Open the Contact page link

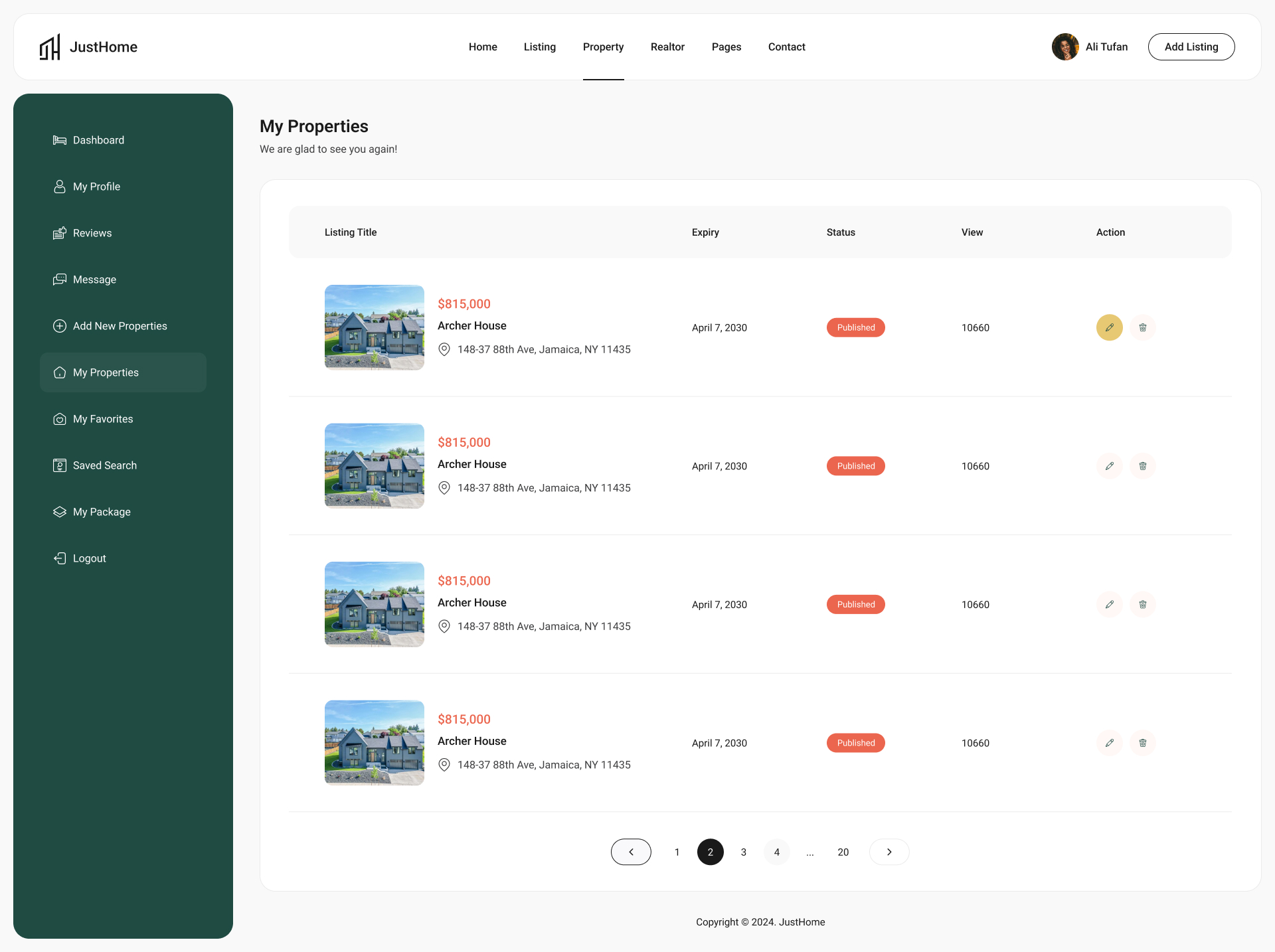(786, 46)
